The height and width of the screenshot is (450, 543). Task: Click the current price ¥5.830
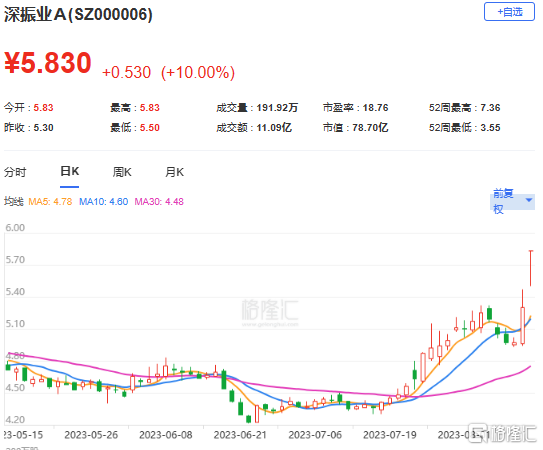[48, 63]
